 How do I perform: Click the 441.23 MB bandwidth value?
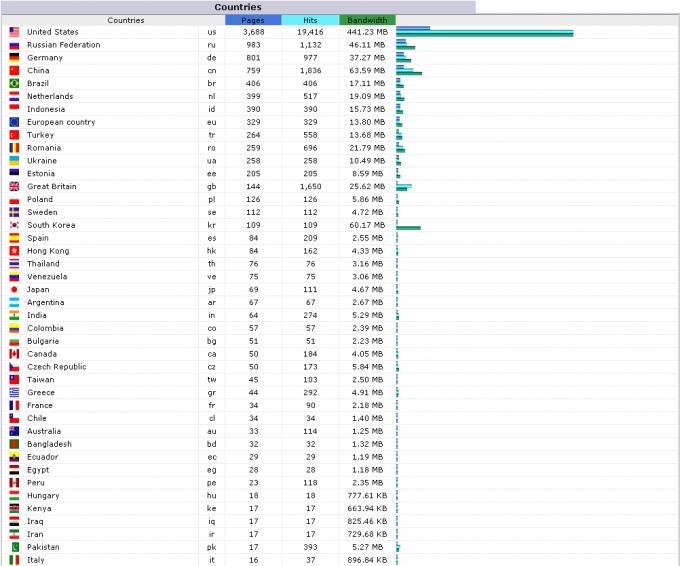(367, 32)
